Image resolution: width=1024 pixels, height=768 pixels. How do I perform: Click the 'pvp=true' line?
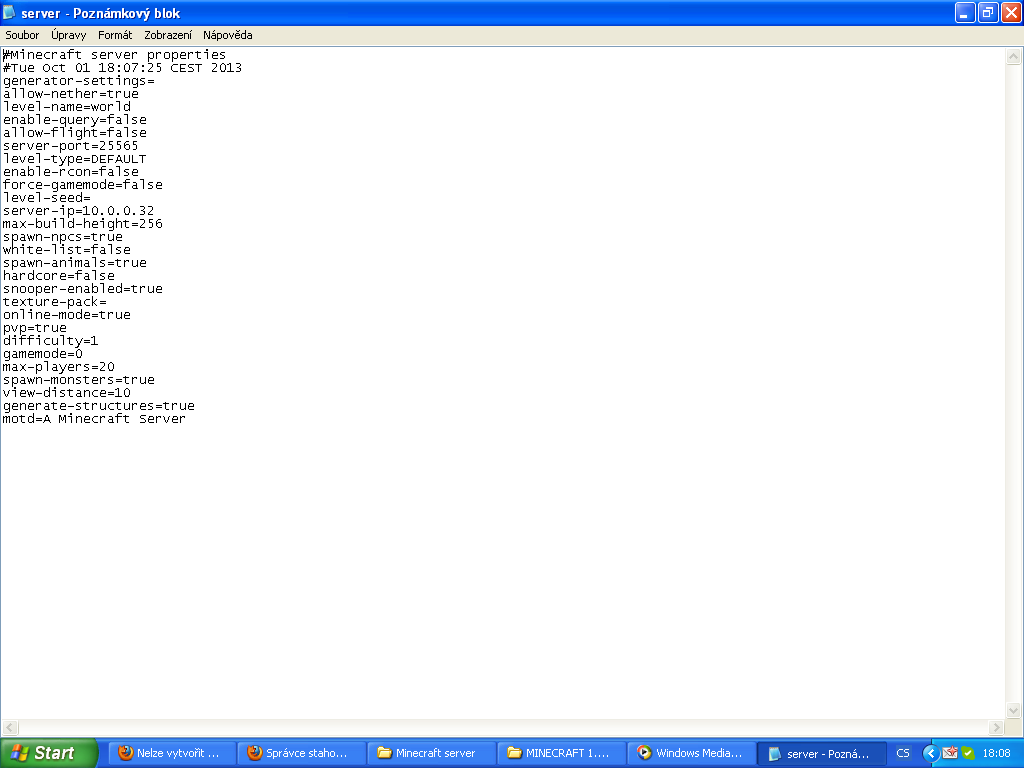(x=35, y=328)
